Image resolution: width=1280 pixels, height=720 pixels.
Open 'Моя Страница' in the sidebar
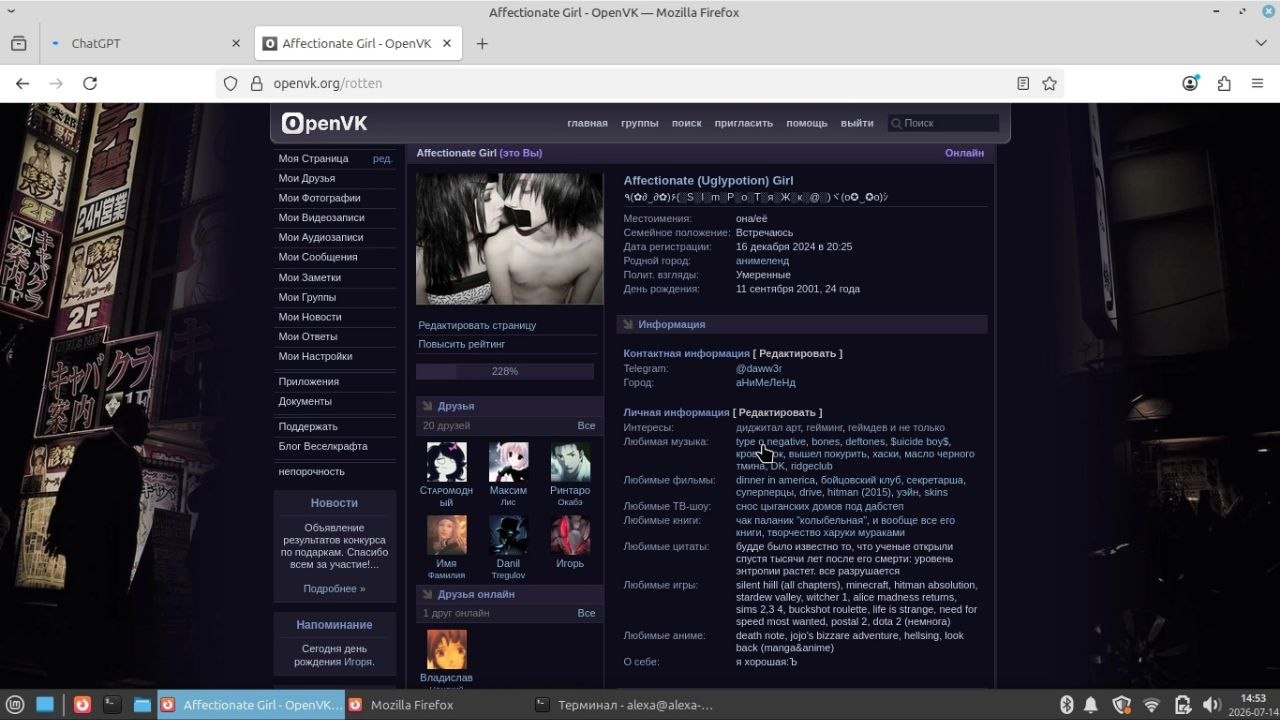click(x=313, y=158)
